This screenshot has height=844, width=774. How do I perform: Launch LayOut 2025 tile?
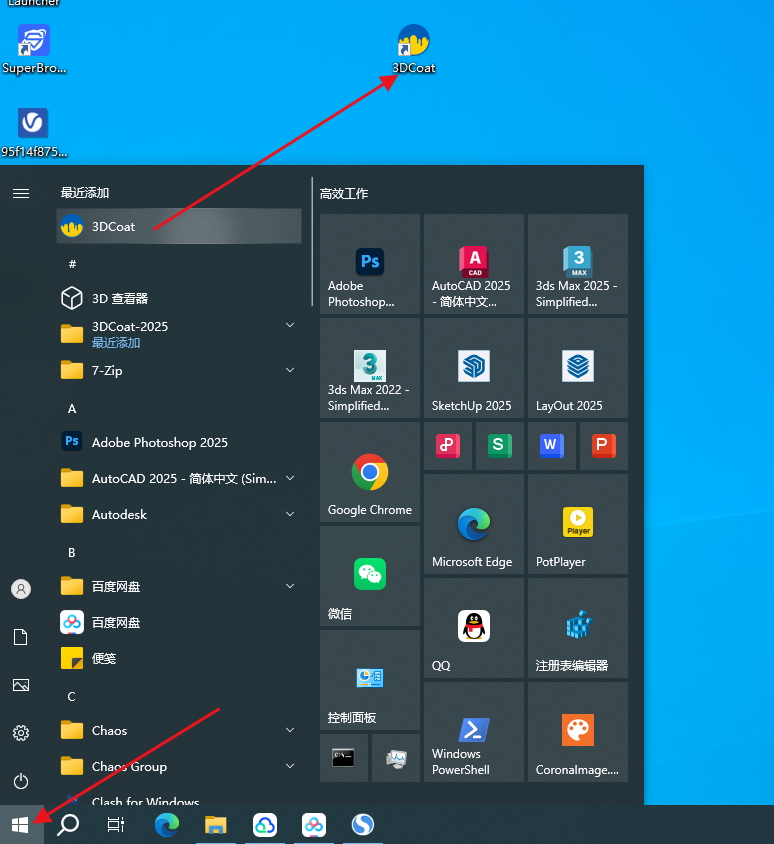578,368
